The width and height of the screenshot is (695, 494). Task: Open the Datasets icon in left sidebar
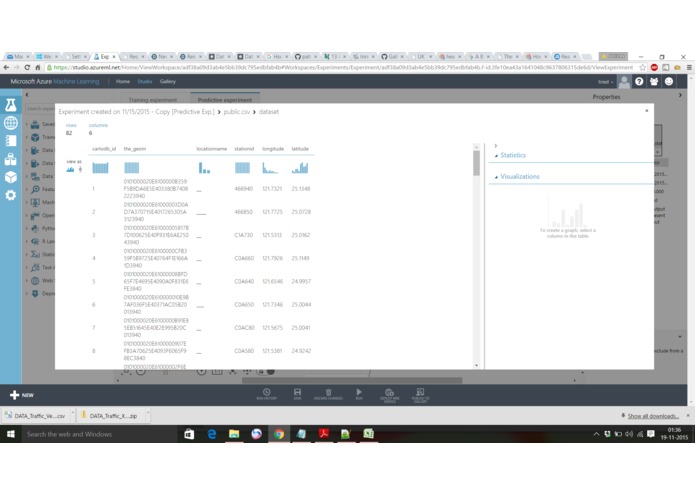coord(11,159)
